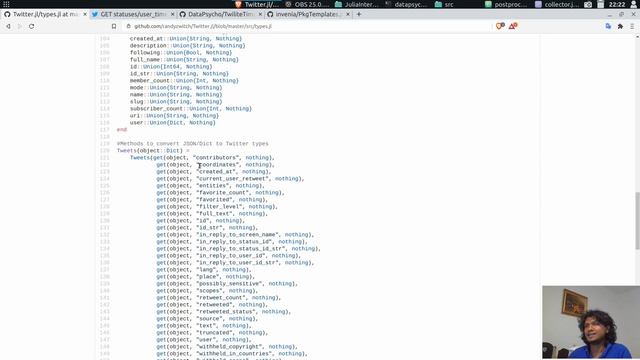Click the page vertical scrollbar thumb
Viewport: 640px width, 360px height.
pyautogui.click(x=637, y=220)
